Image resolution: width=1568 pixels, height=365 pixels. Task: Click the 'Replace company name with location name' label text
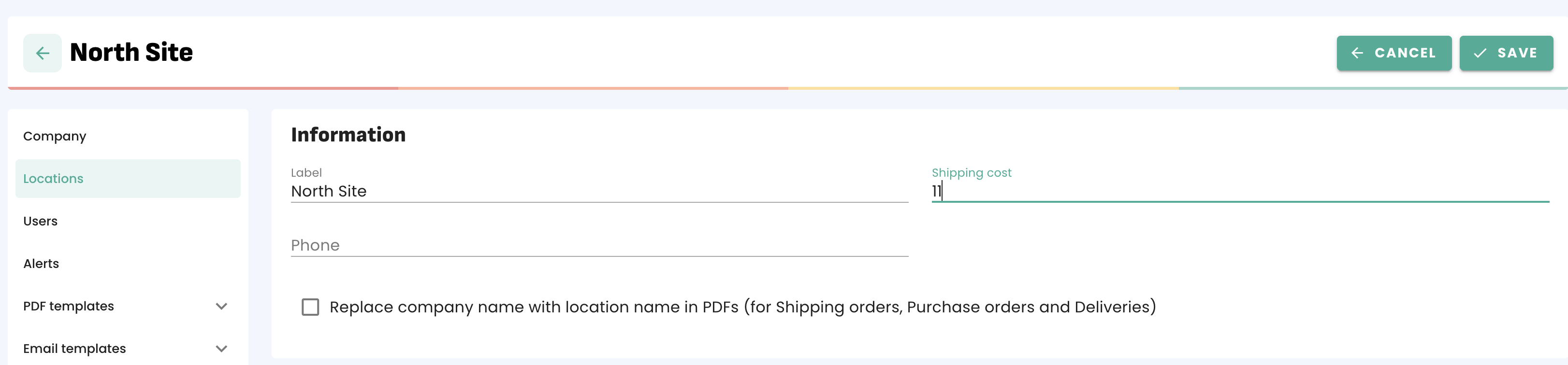(742, 307)
